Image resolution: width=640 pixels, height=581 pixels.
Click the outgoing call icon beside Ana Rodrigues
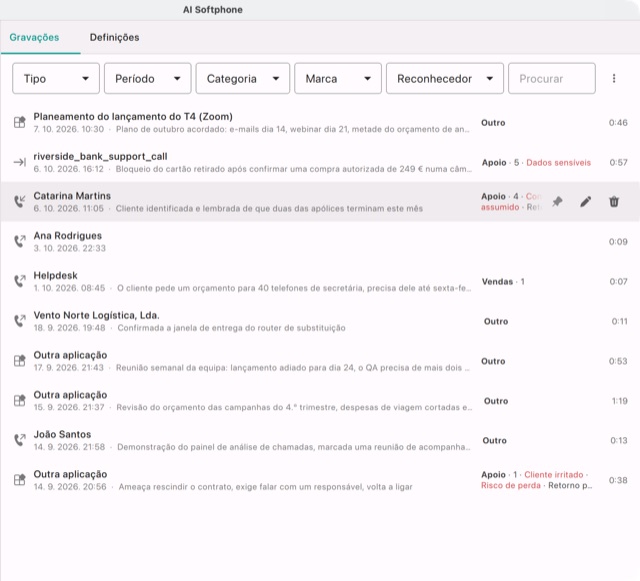click(x=20, y=241)
